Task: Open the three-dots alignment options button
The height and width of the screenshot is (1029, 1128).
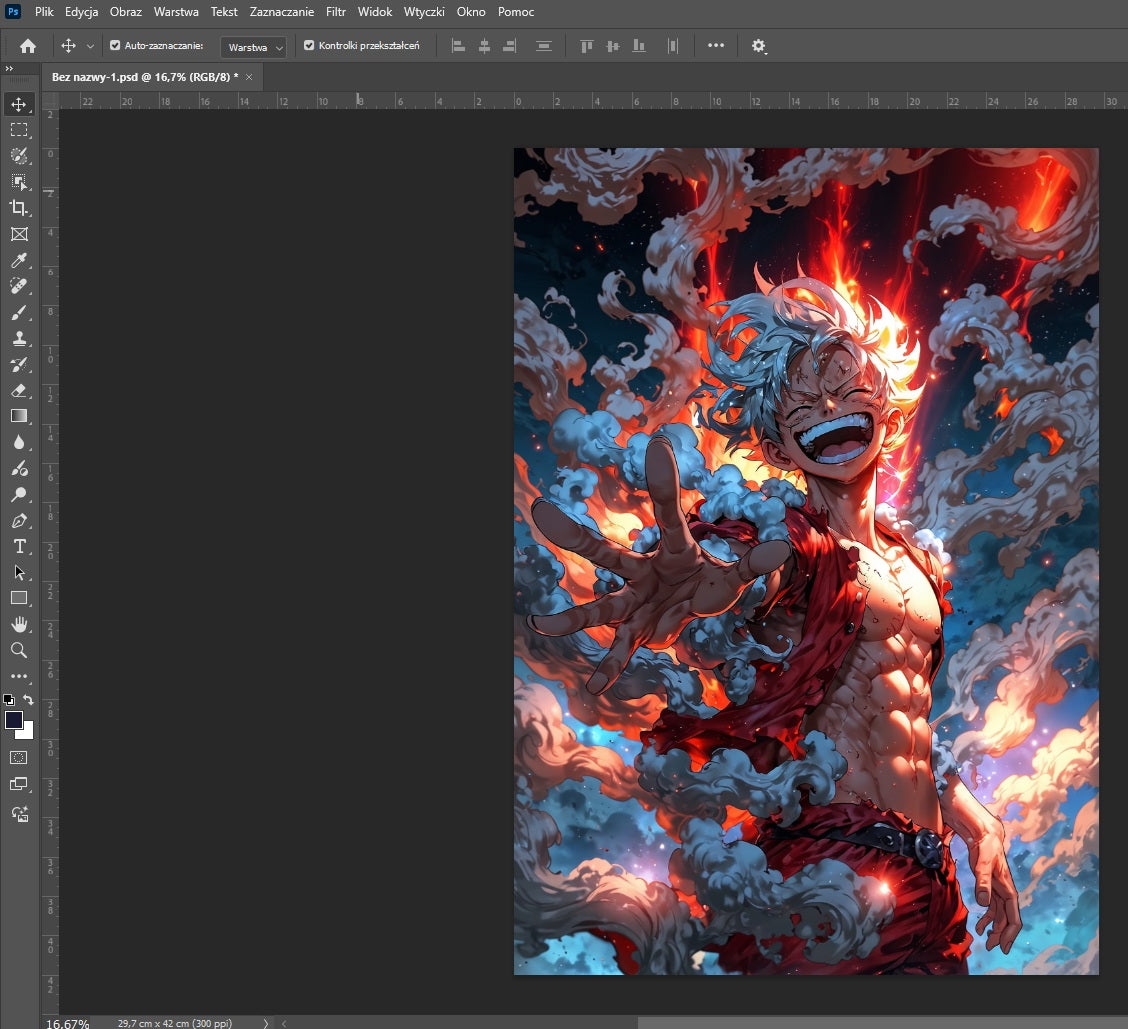Action: click(716, 46)
